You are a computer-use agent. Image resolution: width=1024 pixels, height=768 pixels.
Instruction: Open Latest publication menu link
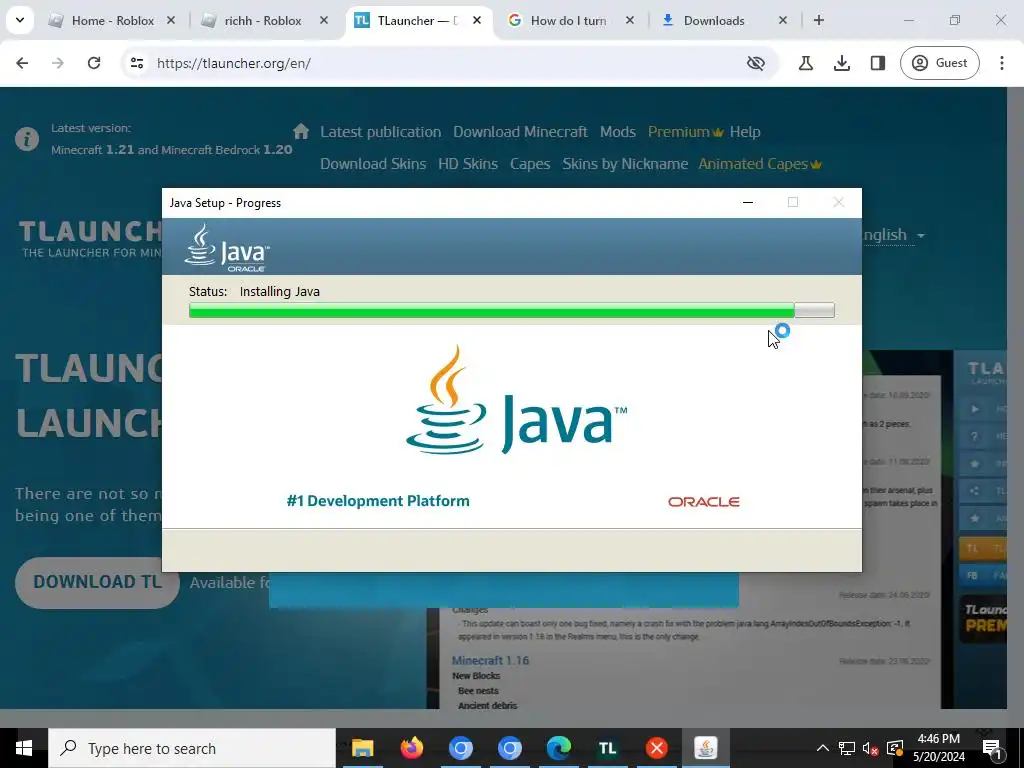point(381,132)
